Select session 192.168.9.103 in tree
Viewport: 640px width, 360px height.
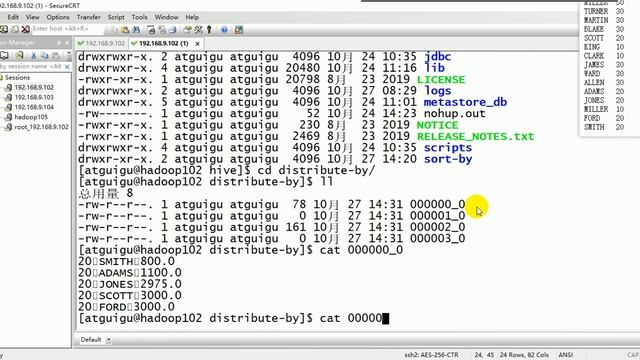34,97
